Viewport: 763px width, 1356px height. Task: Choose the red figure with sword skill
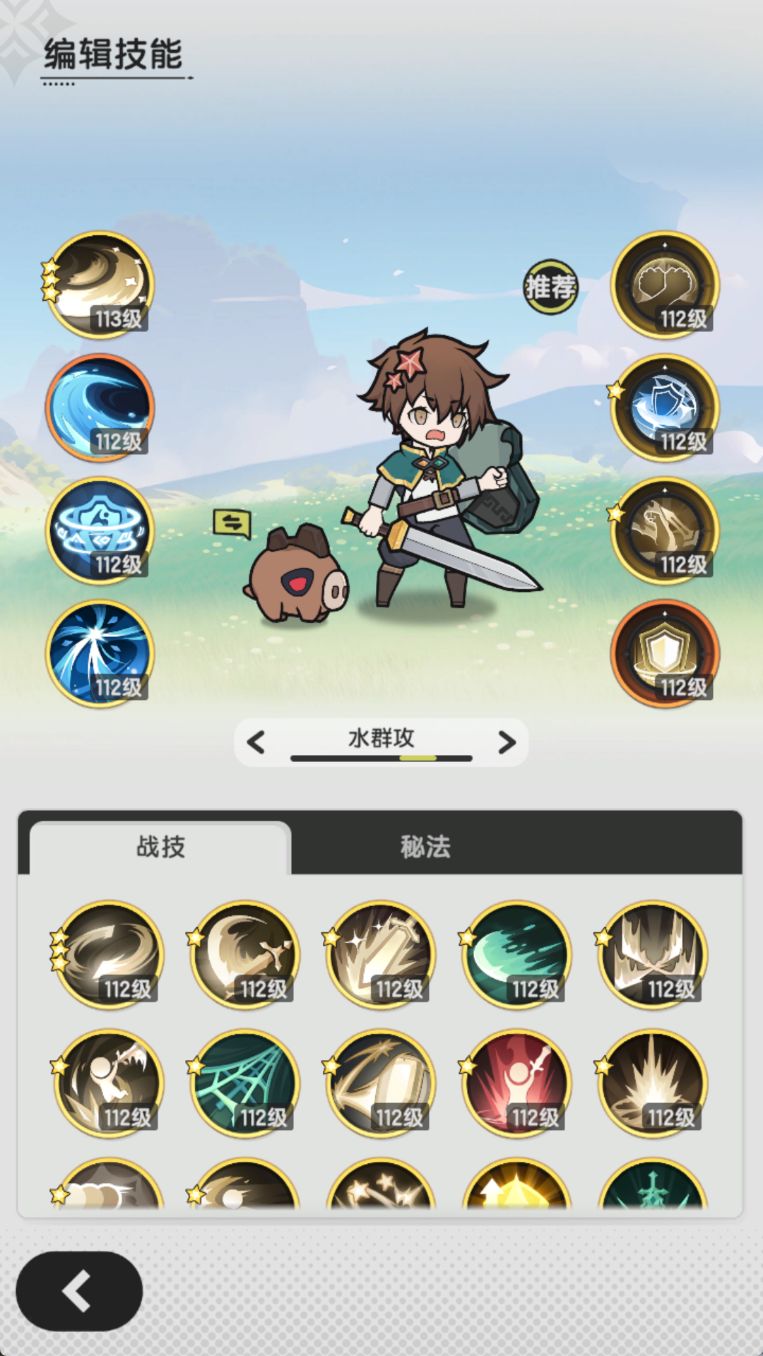517,1083
